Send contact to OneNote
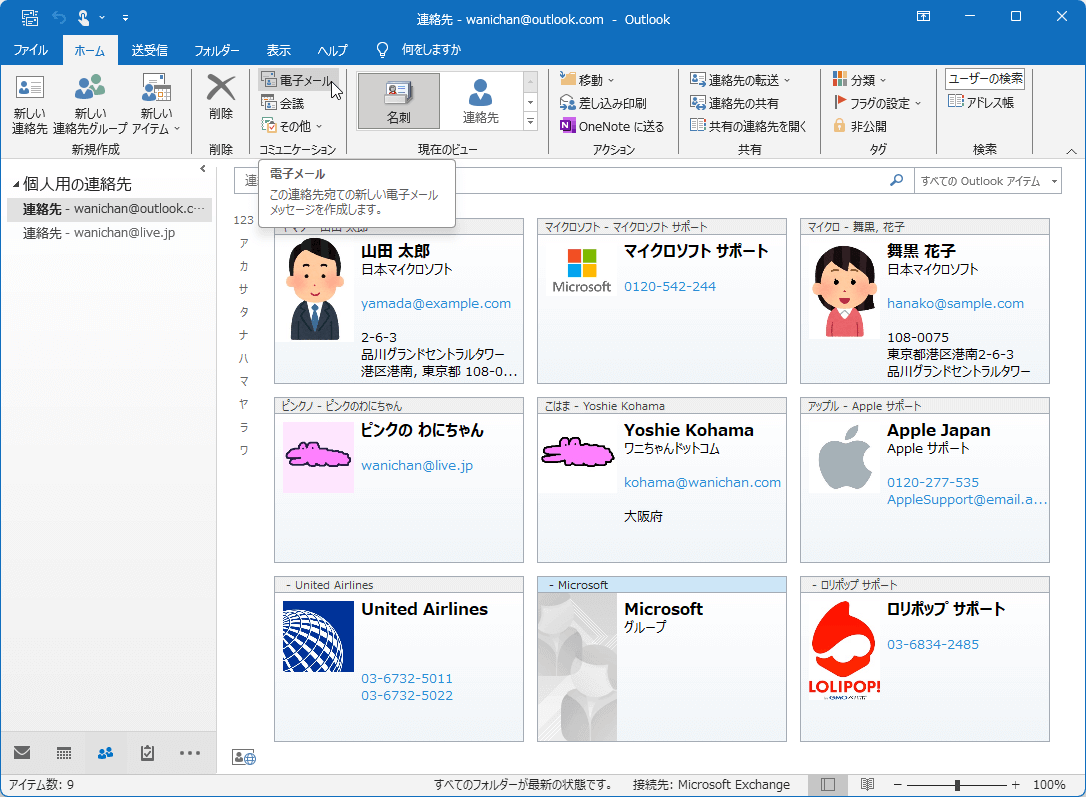Viewport: 1086px width, 797px height. [612, 126]
